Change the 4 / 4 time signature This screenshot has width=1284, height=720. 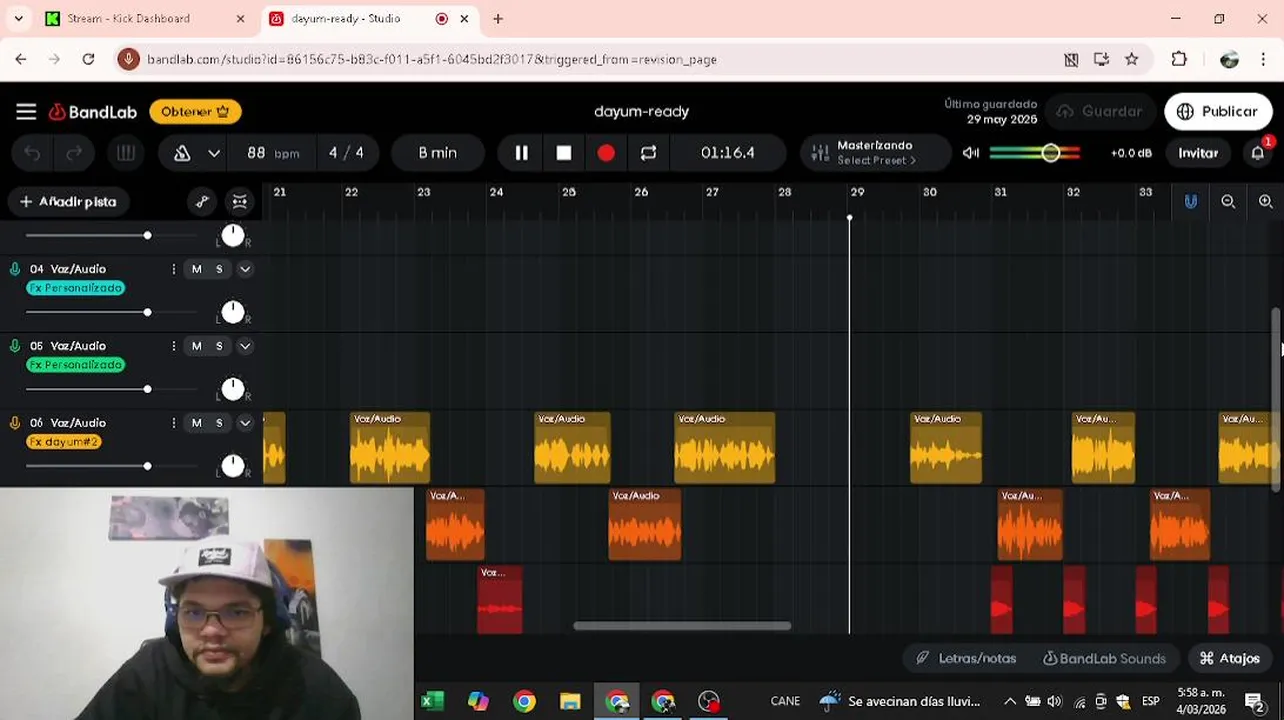[346, 153]
